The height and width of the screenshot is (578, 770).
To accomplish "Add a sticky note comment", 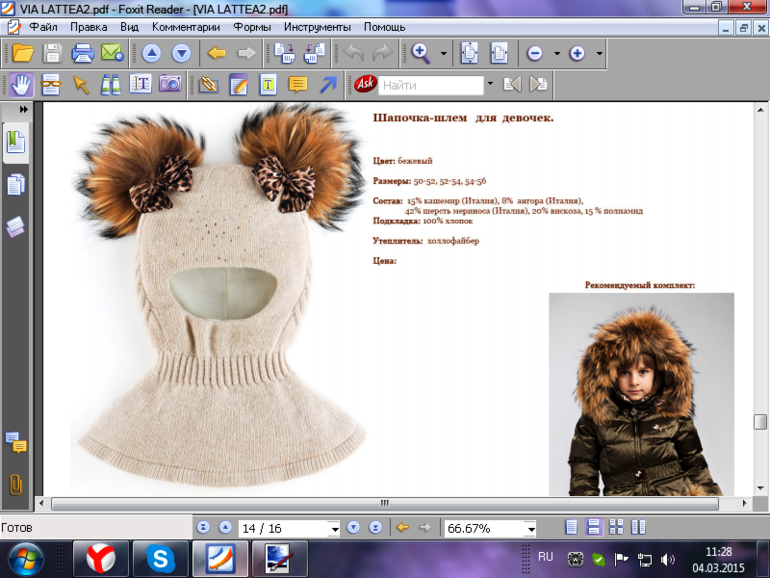I will (298, 85).
